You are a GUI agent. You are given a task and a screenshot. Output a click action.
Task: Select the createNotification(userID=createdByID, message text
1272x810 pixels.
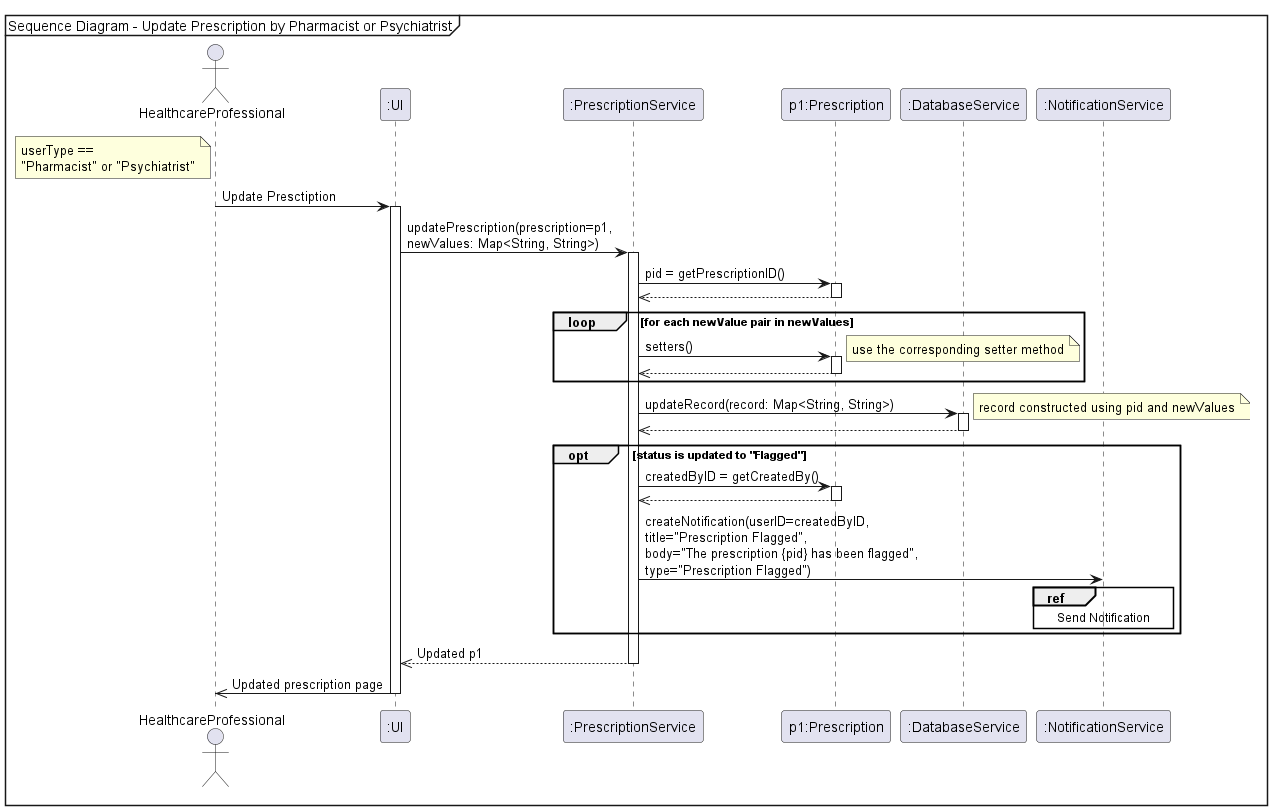coord(757,521)
